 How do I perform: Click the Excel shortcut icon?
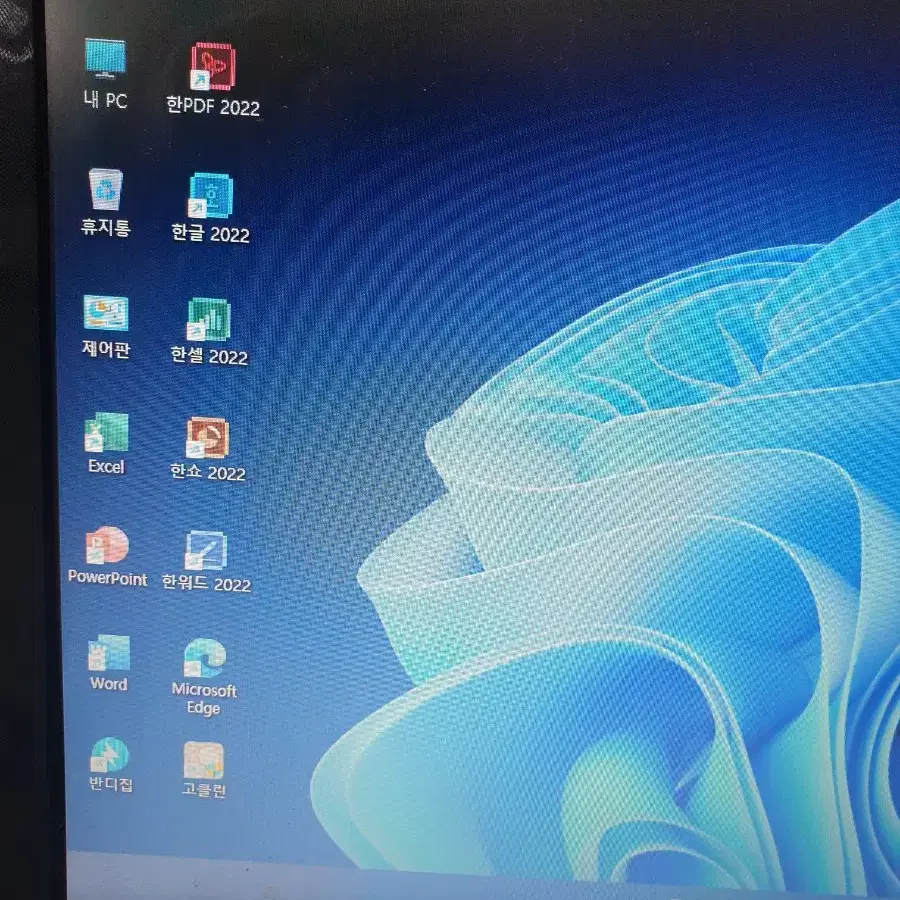106,432
